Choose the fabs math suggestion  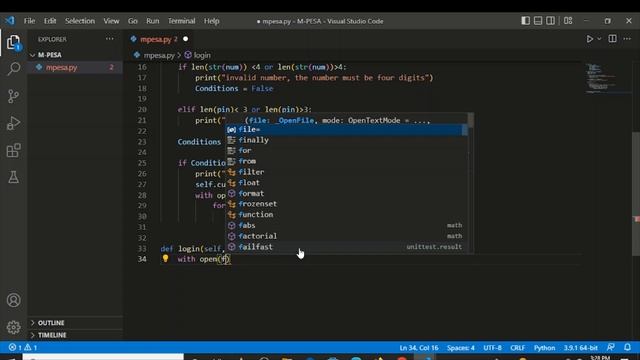pos(347,225)
